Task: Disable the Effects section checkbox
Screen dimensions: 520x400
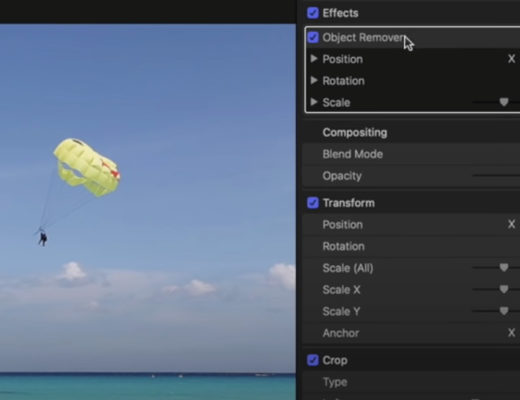Action: (x=313, y=13)
